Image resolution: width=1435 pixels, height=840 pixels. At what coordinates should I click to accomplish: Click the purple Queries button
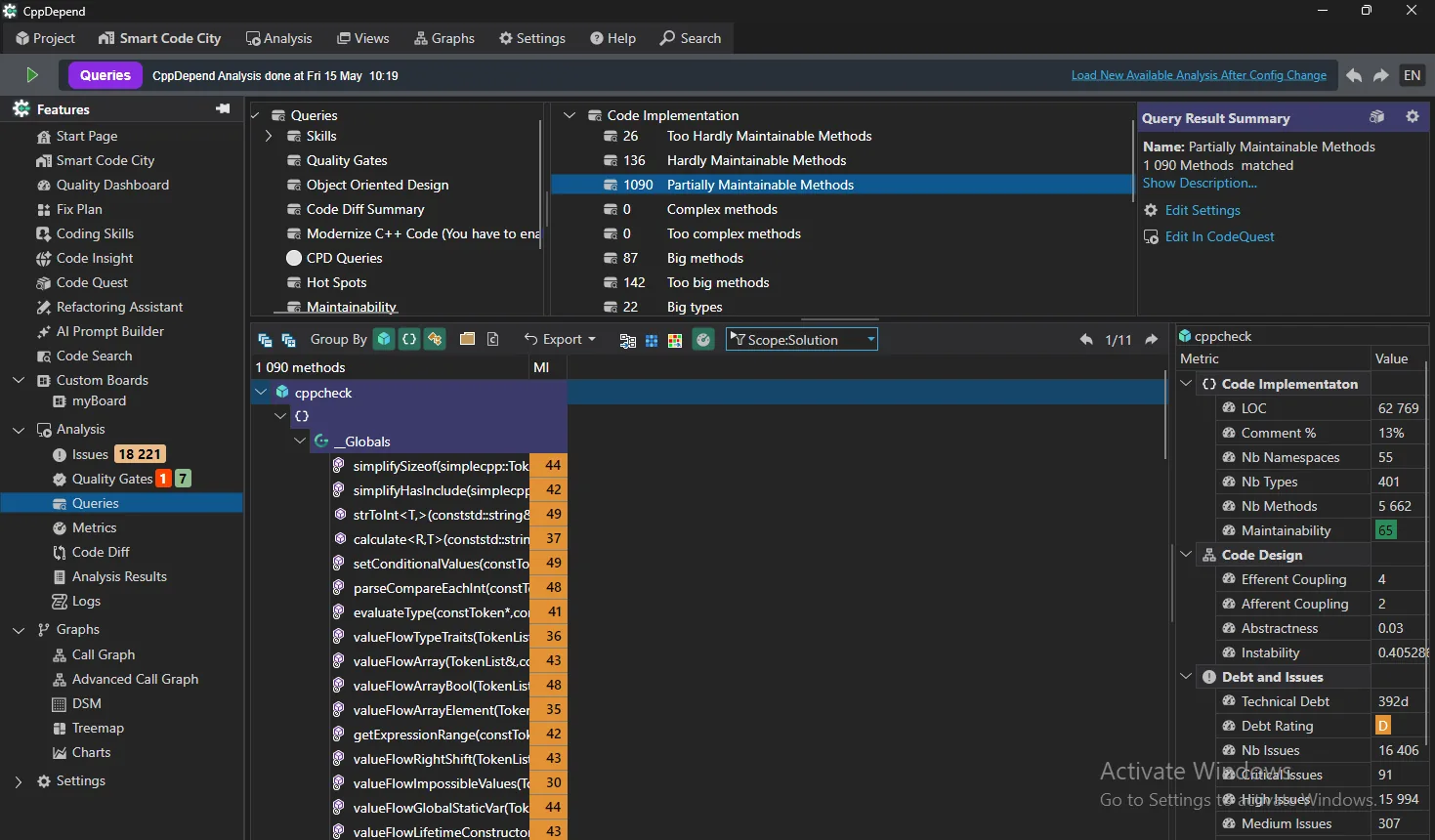point(106,75)
